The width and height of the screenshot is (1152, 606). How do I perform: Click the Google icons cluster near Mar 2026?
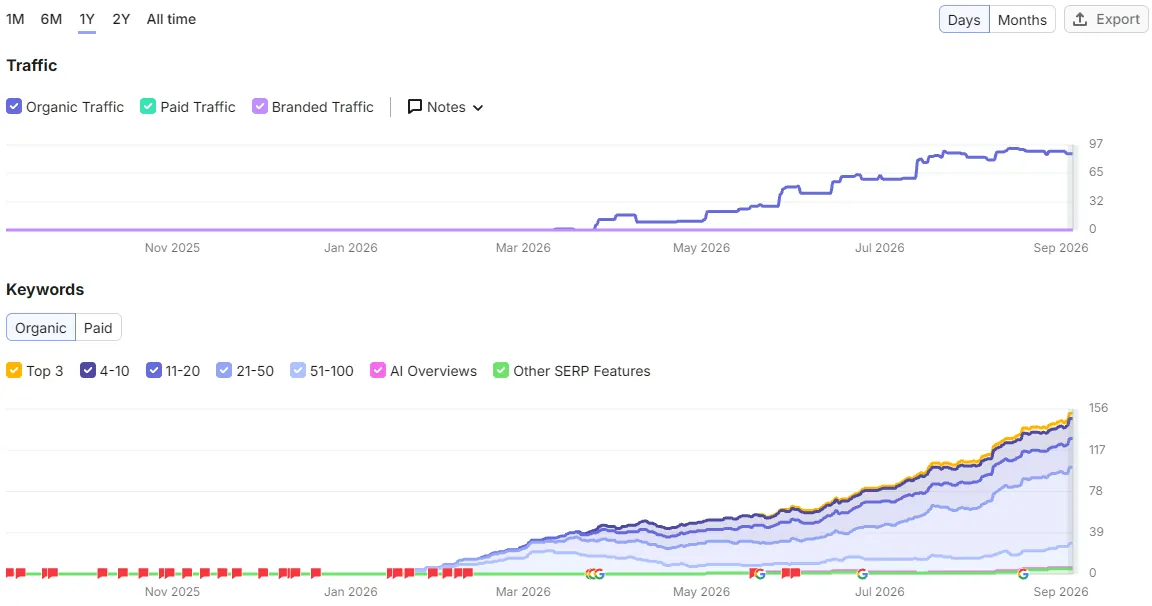pyautogui.click(x=595, y=574)
